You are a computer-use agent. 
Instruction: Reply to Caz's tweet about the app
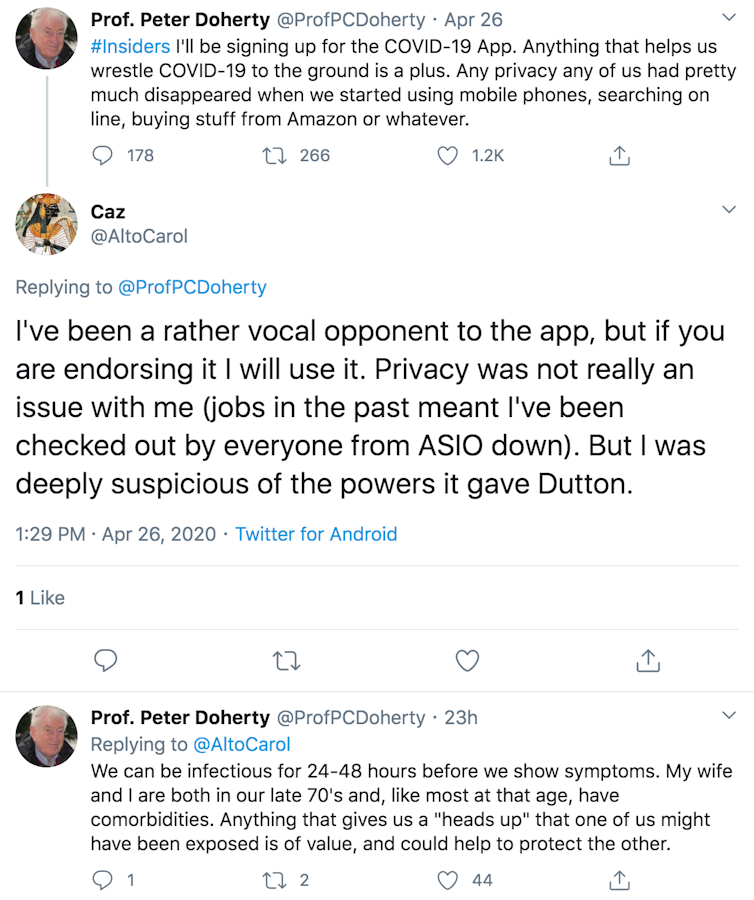[x=105, y=661]
